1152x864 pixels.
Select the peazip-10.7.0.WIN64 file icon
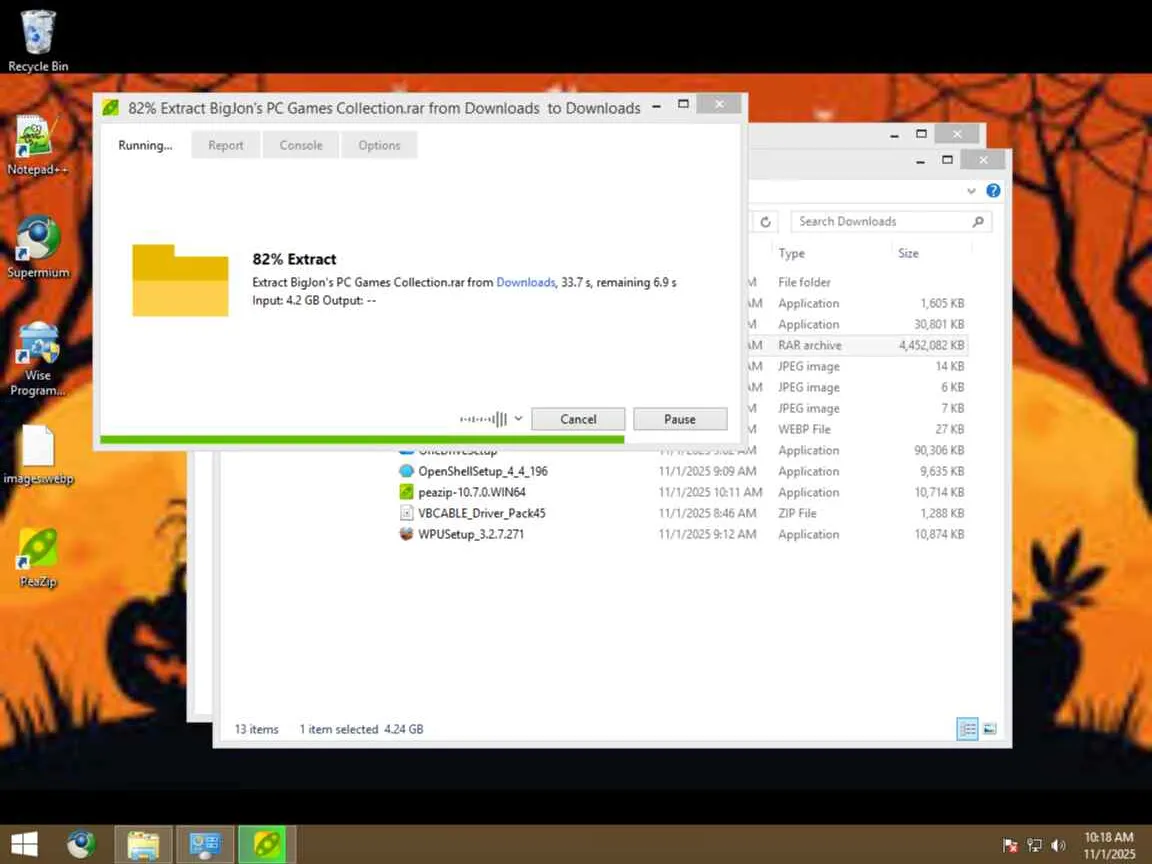pyautogui.click(x=406, y=492)
